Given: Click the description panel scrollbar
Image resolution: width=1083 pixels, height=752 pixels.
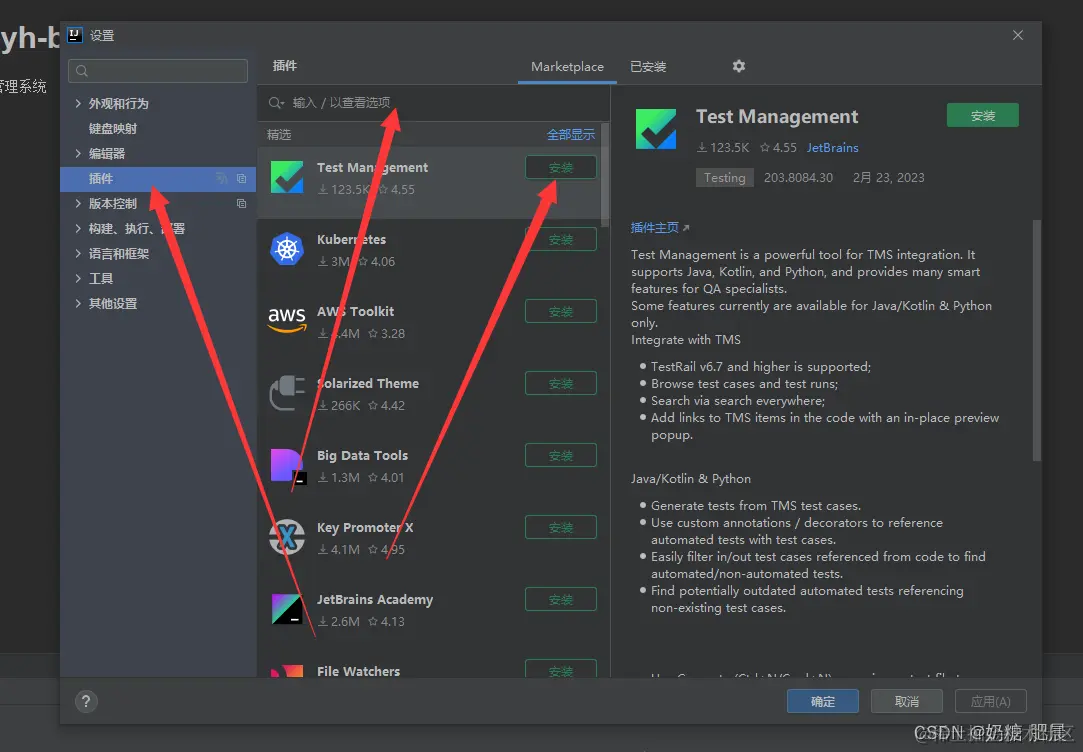Looking at the screenshot, I should 1036,340.
